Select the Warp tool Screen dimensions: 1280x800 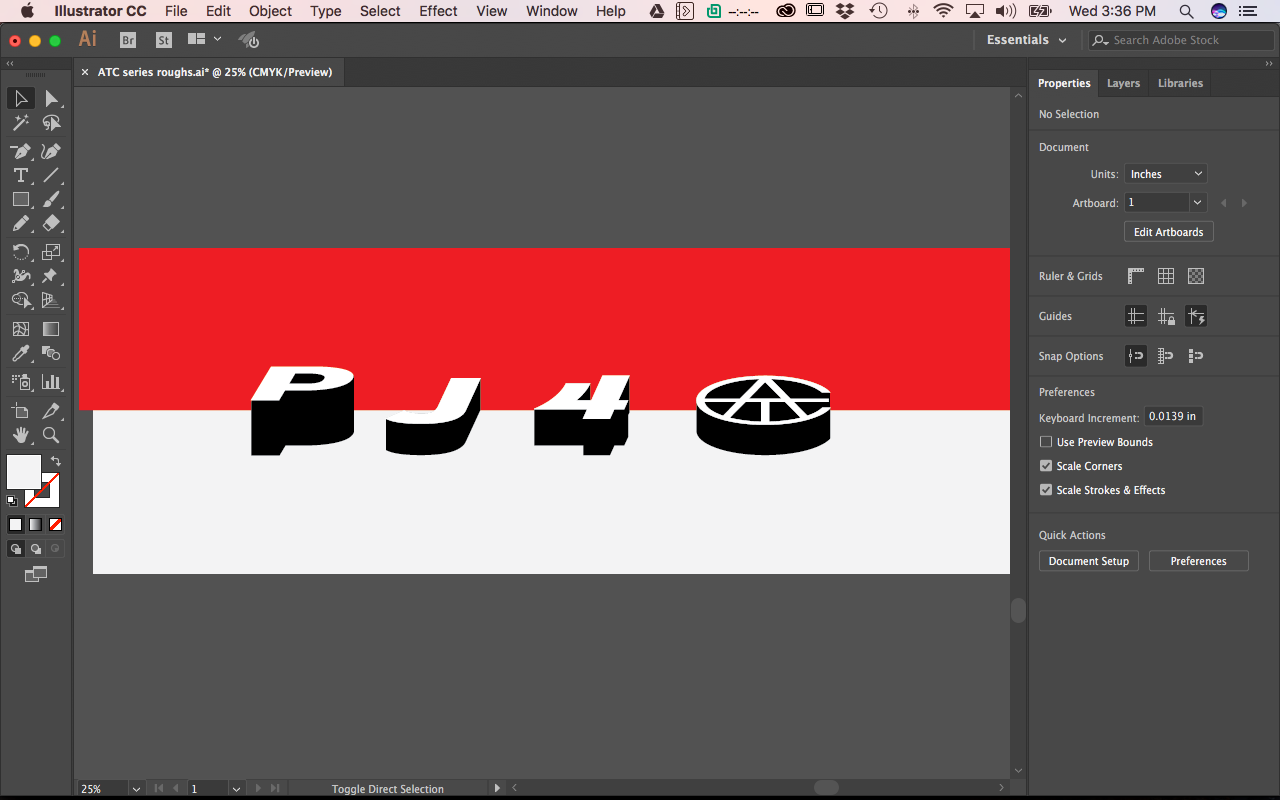coord(21,276)
